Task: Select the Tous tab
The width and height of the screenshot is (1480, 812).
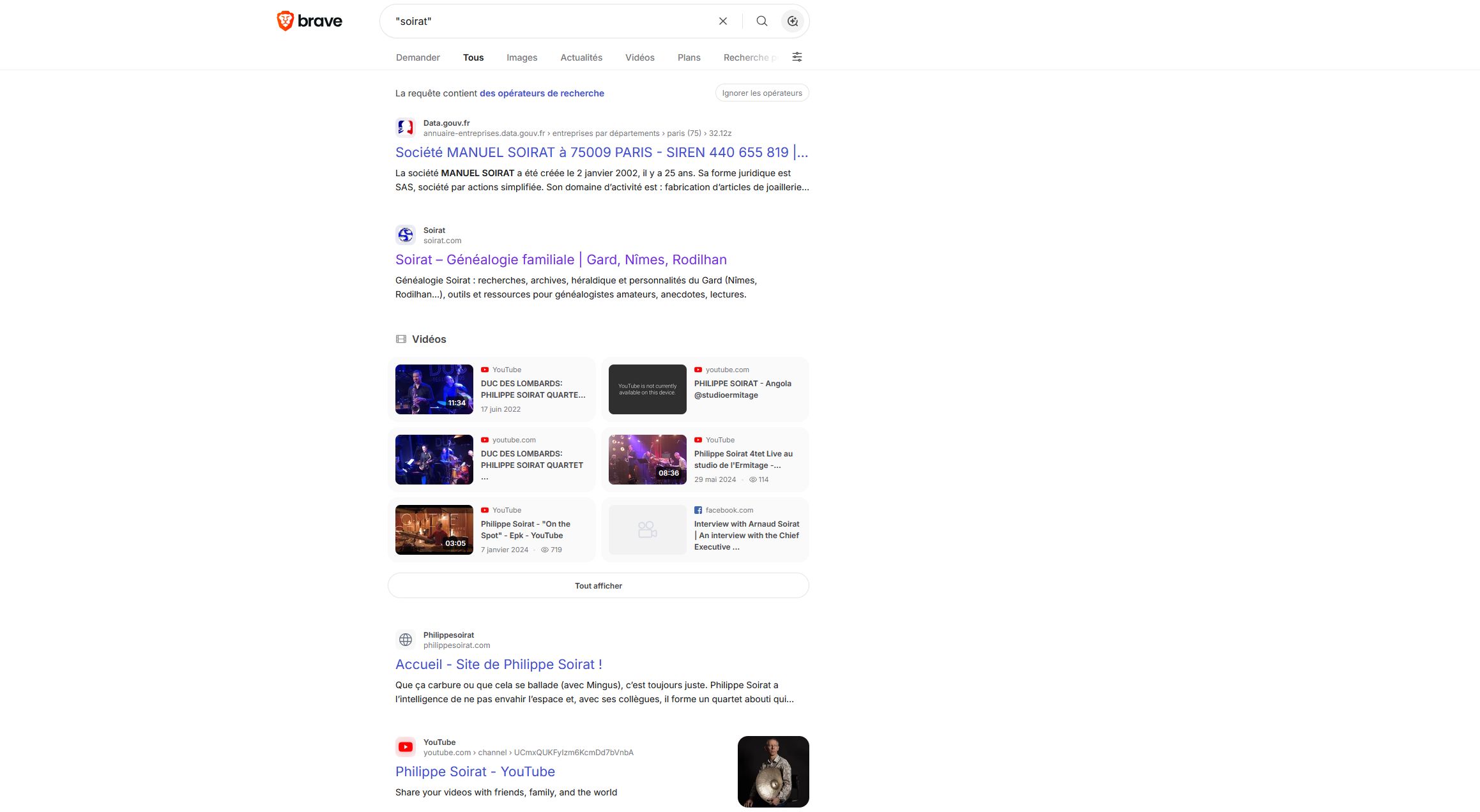Action: point(473,57)
